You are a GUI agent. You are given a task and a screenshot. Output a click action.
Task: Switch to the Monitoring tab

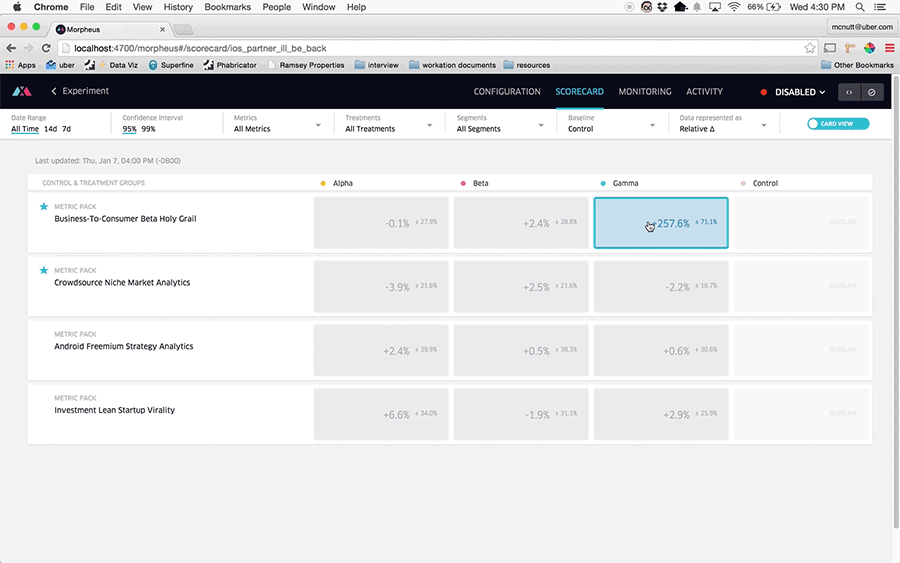click(644, 92)
